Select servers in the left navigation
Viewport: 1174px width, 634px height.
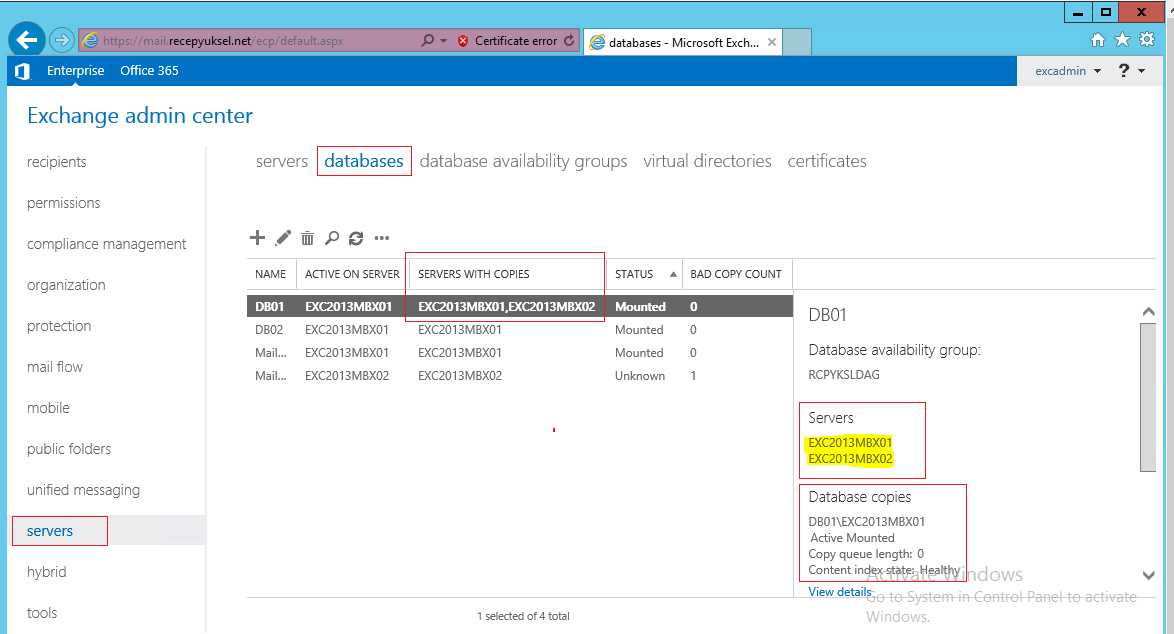[50, 531]
